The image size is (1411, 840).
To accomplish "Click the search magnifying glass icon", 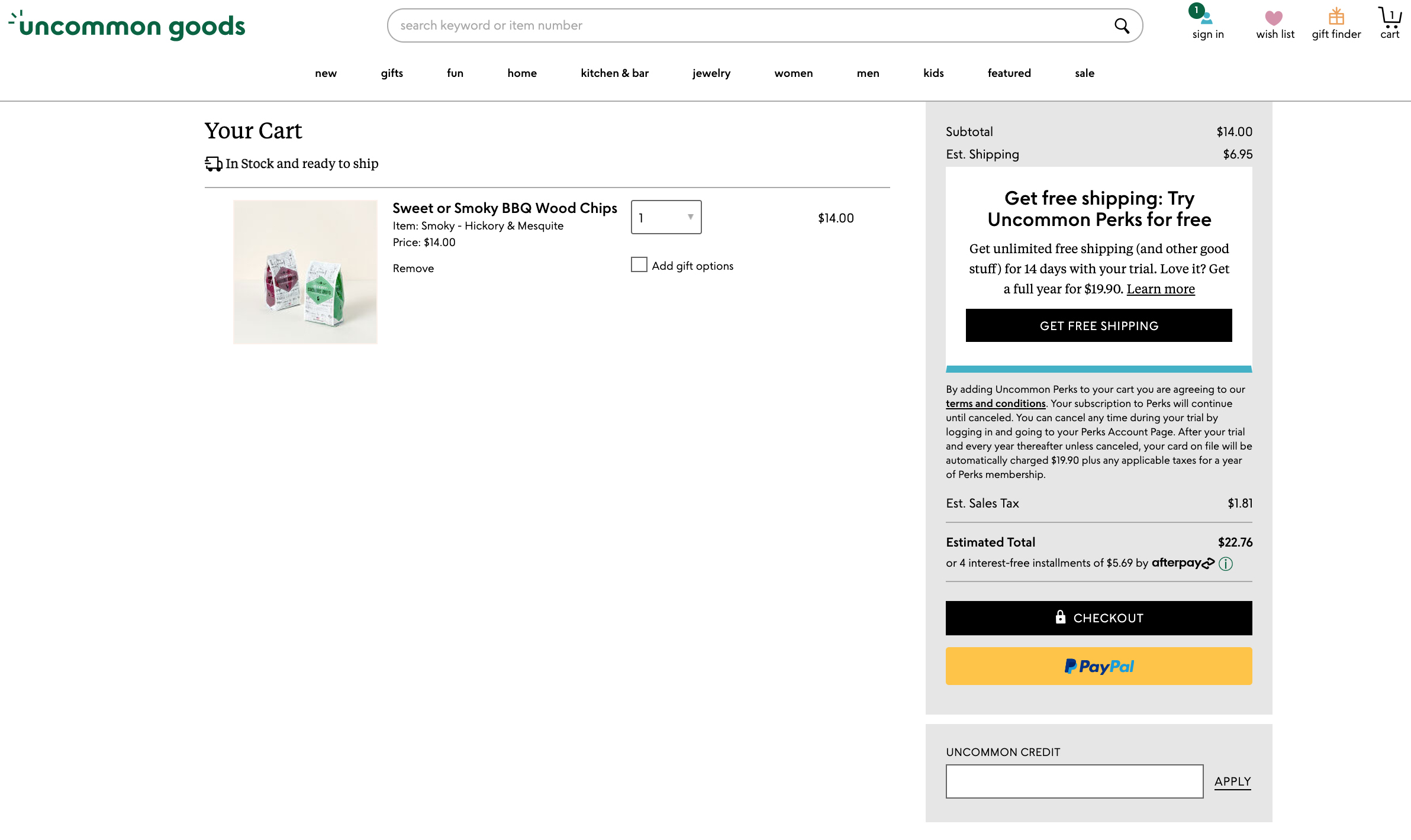I will click(1122, 25).
